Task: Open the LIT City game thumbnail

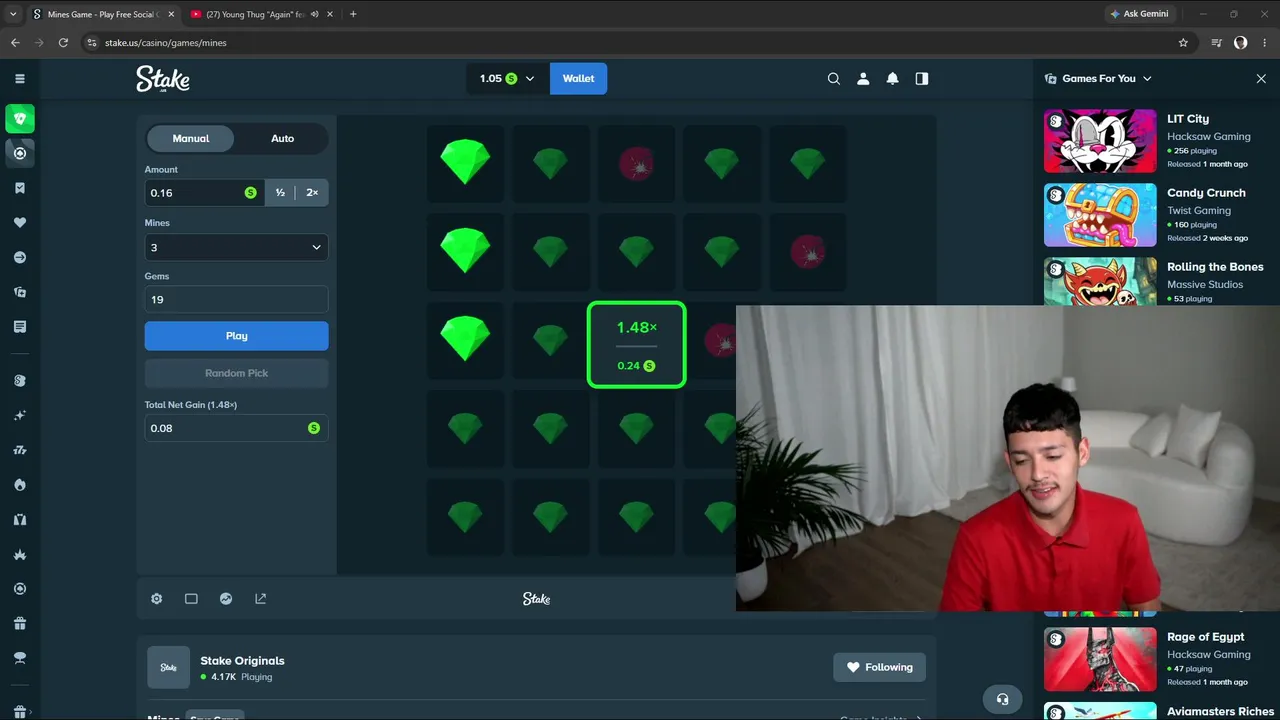Action: pyautogui.click(x=1100, y=141)
